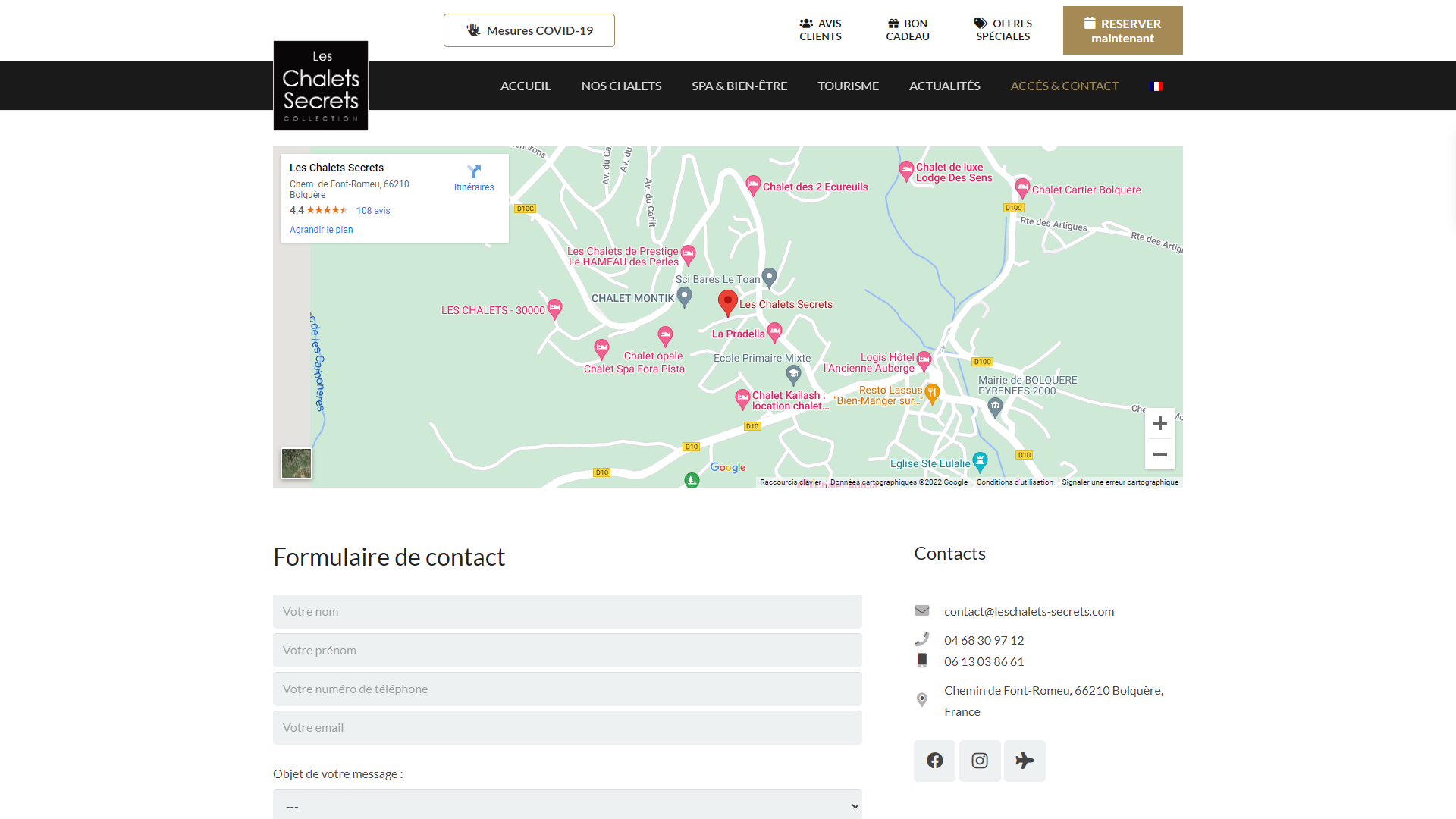
Task: Click the Mairie de BOLQUERE pin
Action: tap(995, 407)
